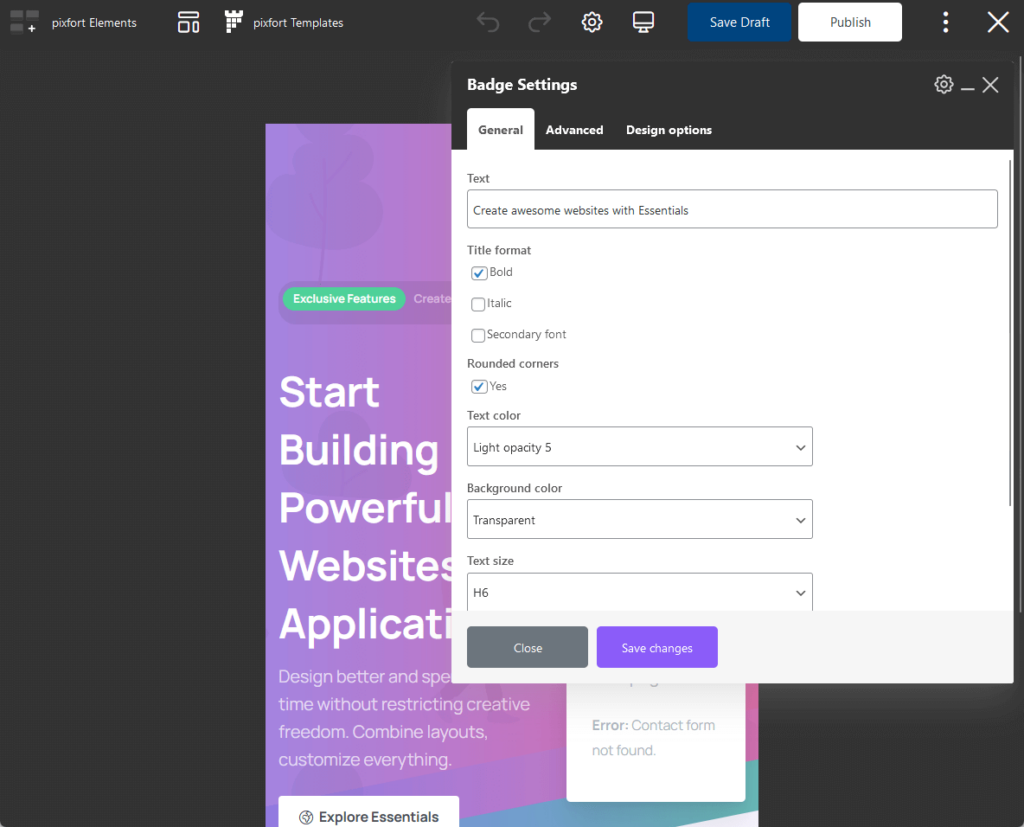1024x827 pixels.
Task: Click Save changes in Badge Settings
Action: tap(656, 647)
